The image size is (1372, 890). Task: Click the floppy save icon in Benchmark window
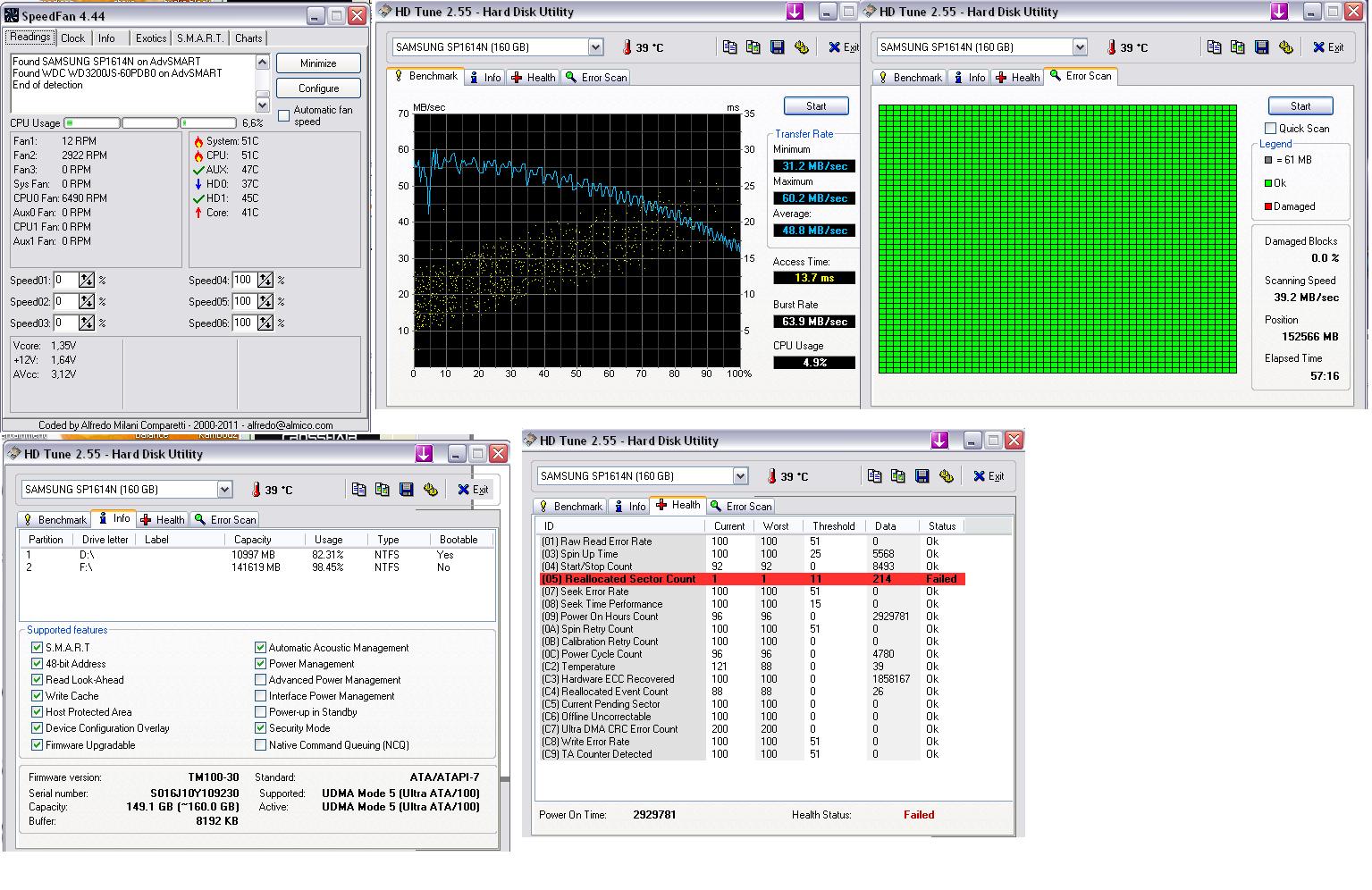pos(778,47)
